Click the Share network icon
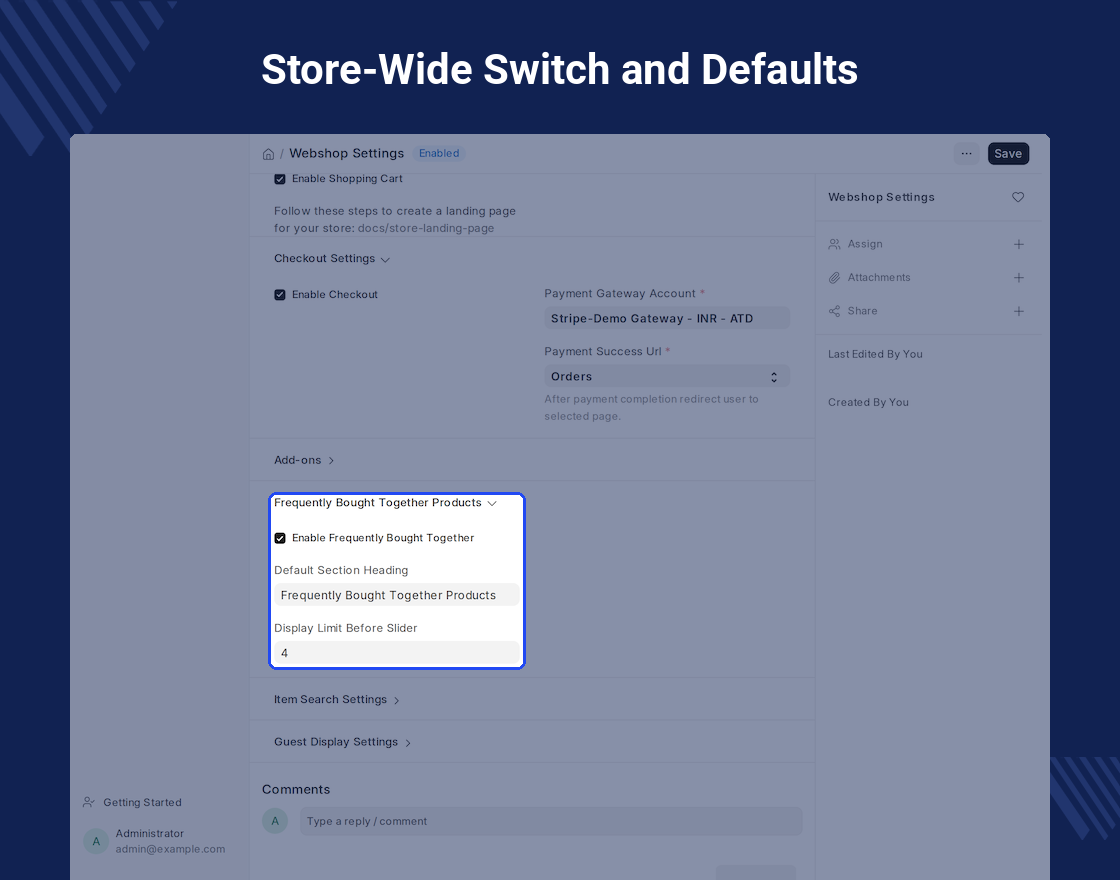Image resolution: width=1120 pixels, height=880 pixels. point(834,311)
